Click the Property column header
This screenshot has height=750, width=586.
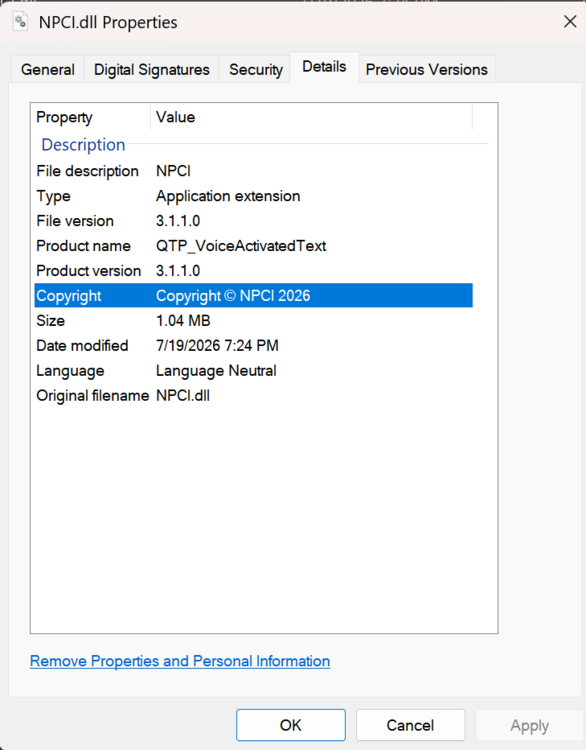pos(91,117)
